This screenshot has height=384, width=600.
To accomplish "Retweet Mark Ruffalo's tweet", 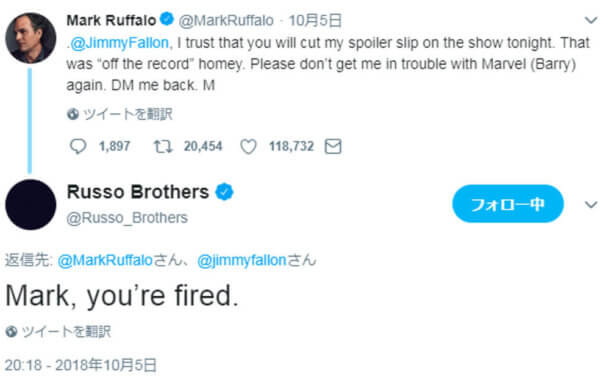I will 163,146.
